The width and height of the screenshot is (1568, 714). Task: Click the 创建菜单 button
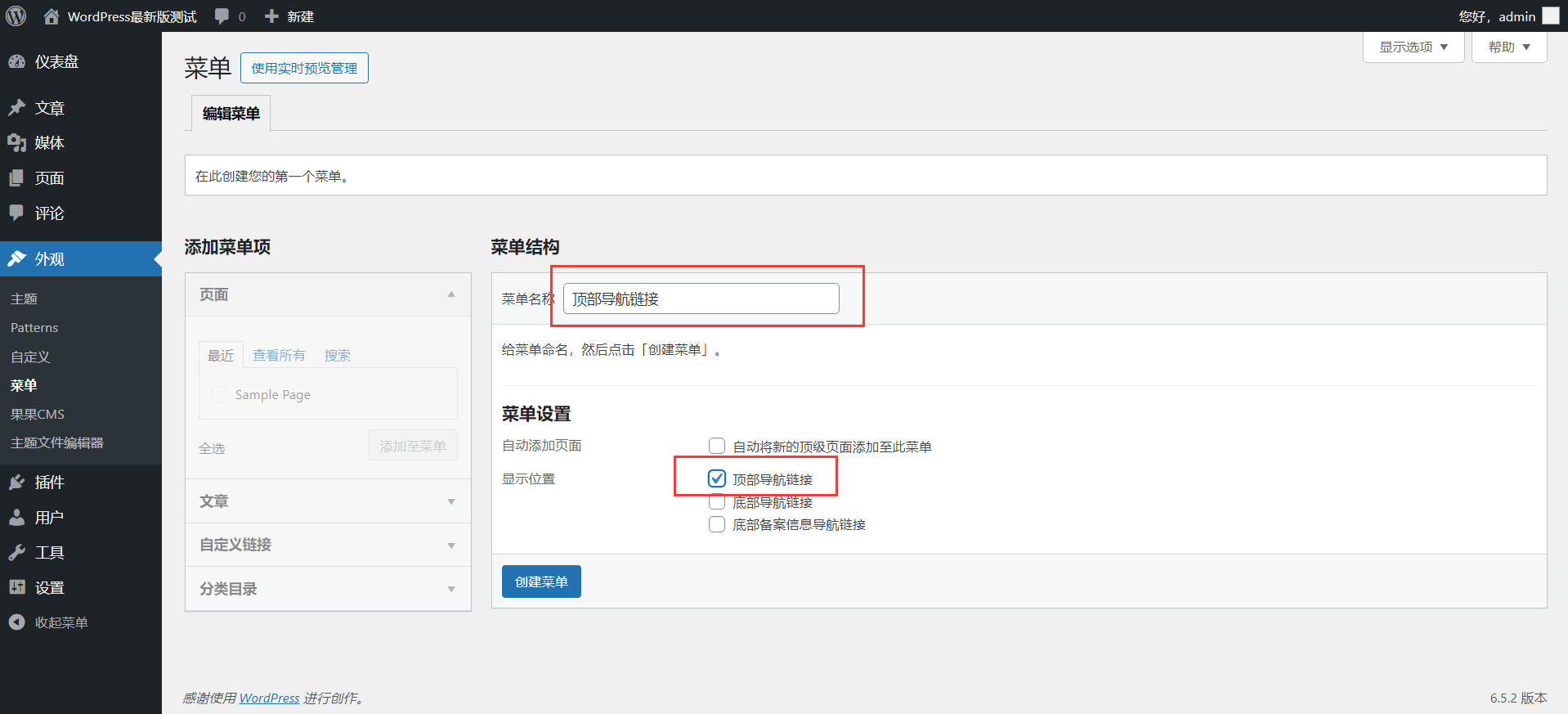coord(541,582)
